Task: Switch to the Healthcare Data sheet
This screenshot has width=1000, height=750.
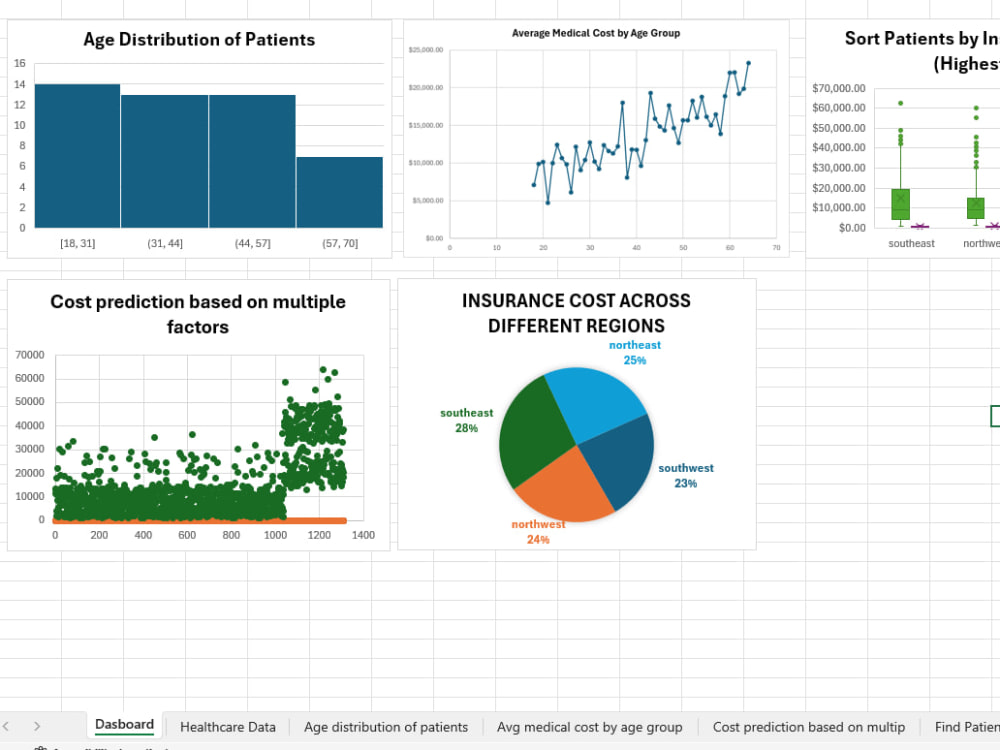Action: click(x=228, y=727)
